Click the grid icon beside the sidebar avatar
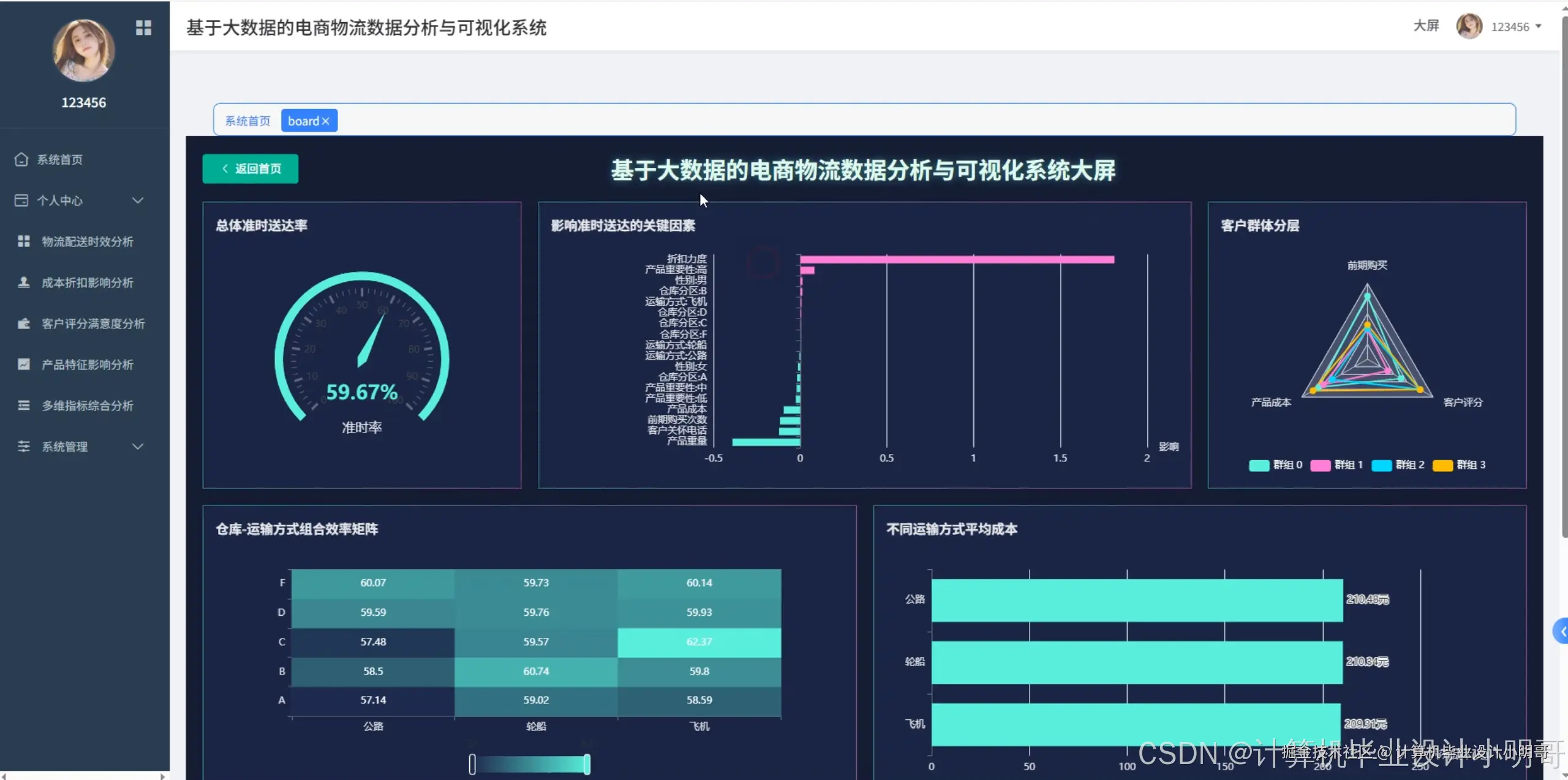Screen dimensions: 1568x780 click(x=143, y=28)
